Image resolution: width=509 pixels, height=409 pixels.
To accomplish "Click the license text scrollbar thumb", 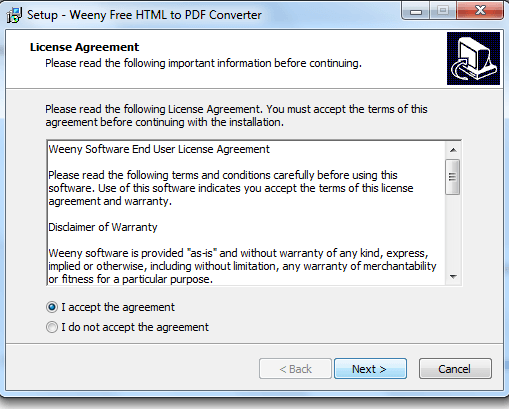I will pos(453,177).
